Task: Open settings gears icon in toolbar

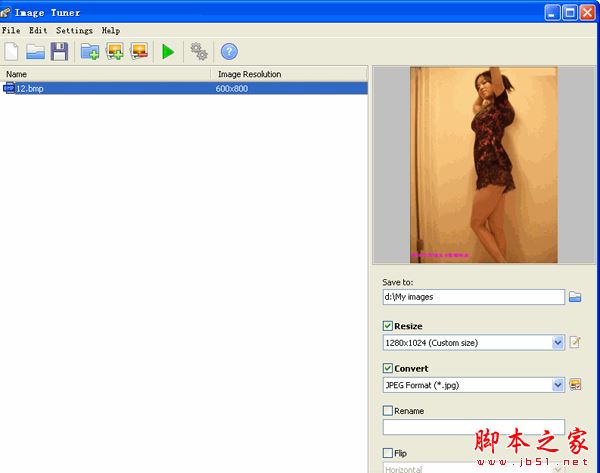Action: 199,51
